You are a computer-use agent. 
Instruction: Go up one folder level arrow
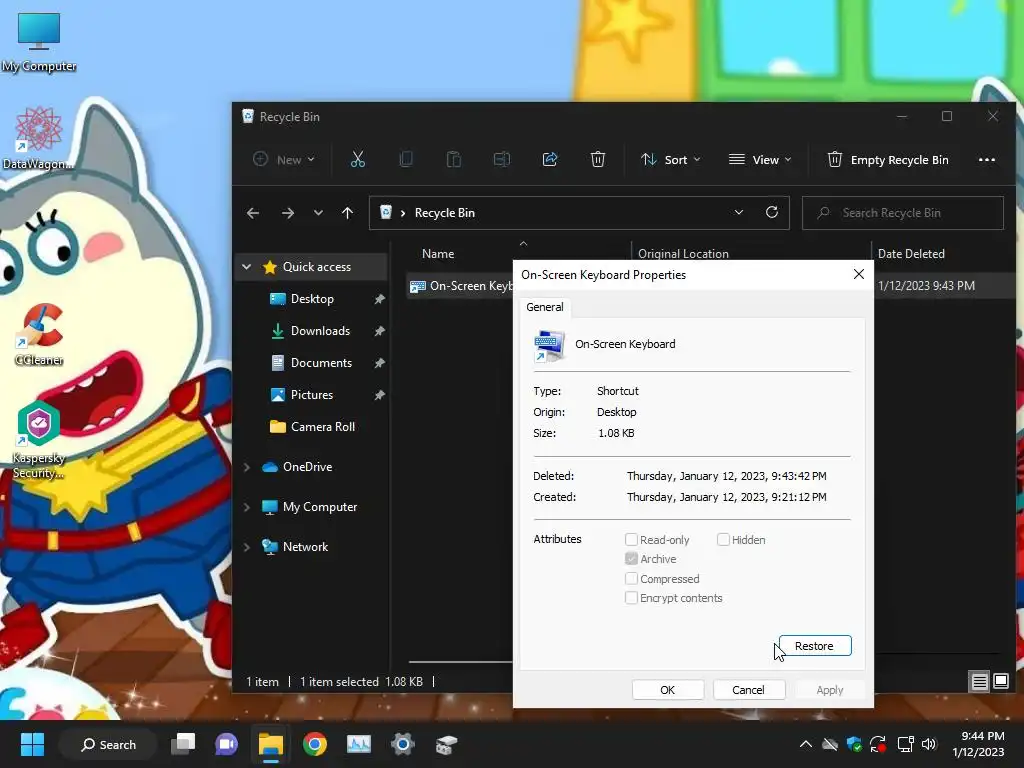click(347, 213)
